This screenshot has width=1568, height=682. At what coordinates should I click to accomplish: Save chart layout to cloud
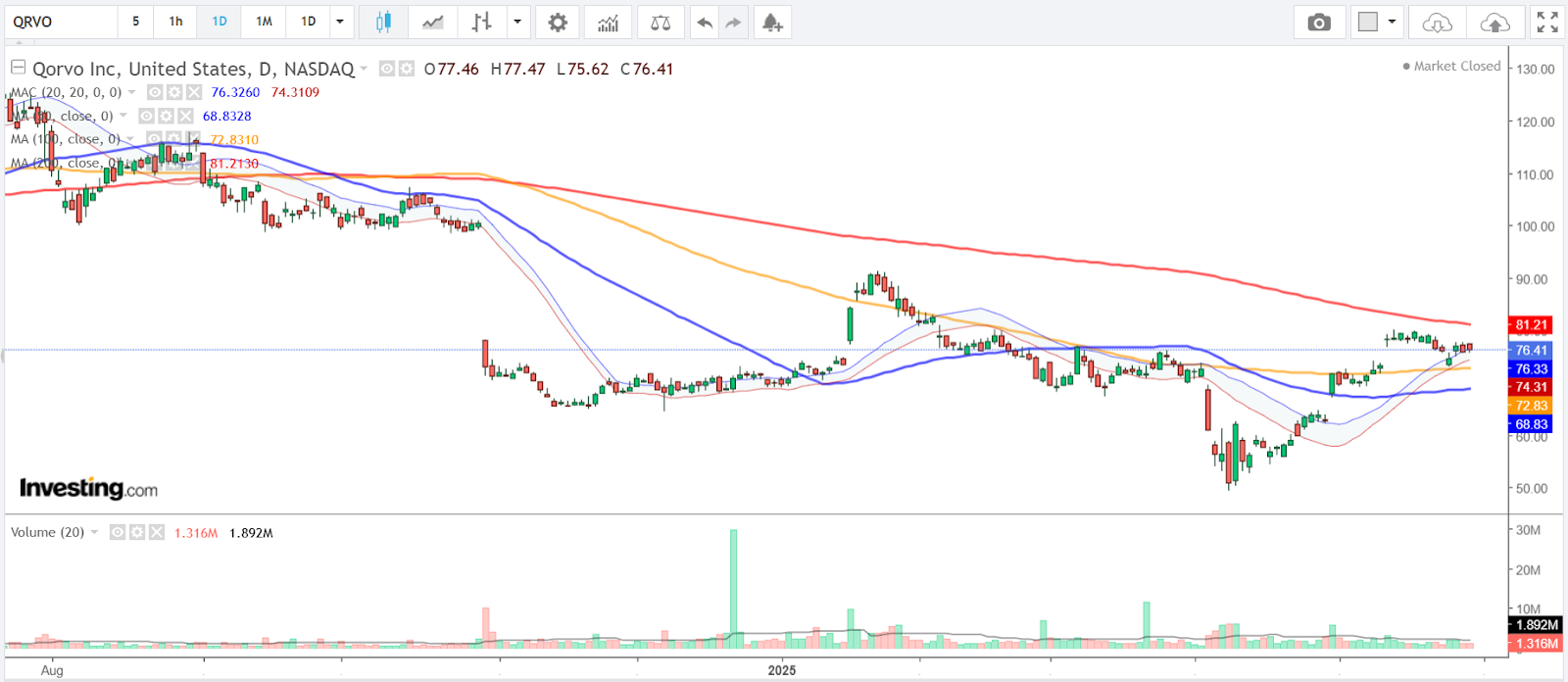click(x=1495, y=22)
